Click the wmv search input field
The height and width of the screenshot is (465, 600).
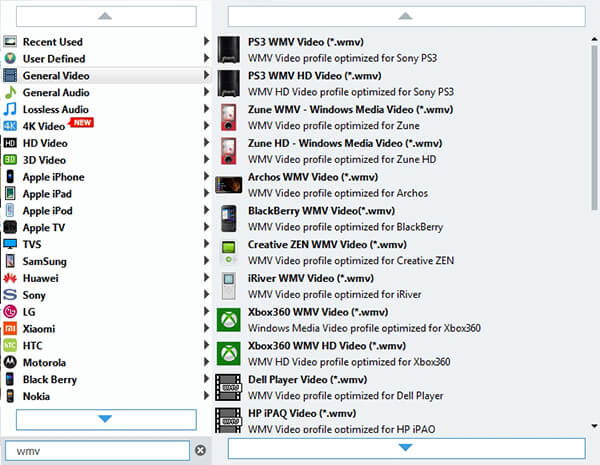(x=97, y=450)
